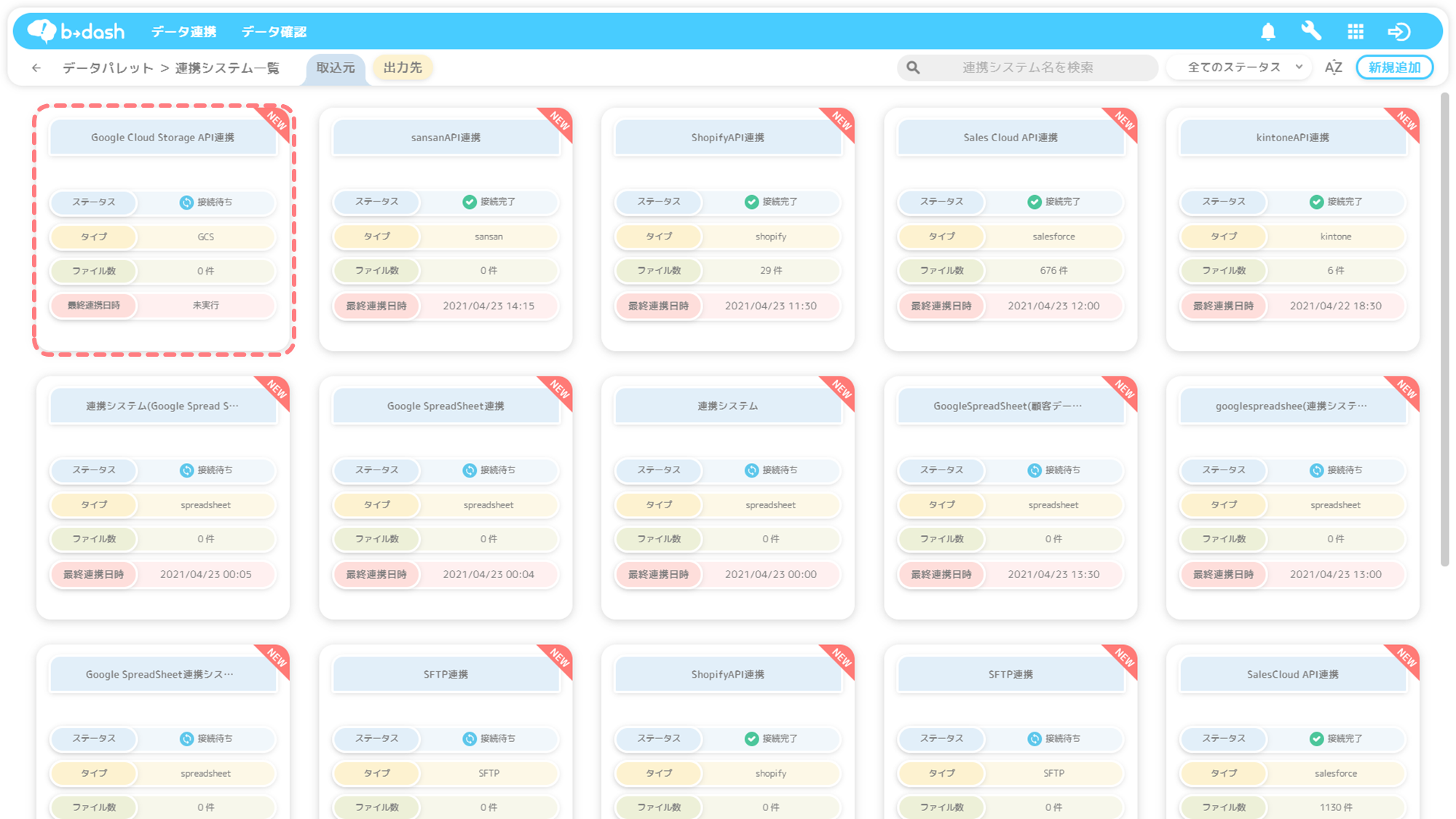Click date 2021/04/23 13:30
The width and height of the screenshot is (1456, 819).
pyautogui.click(x=1053, y=574)
